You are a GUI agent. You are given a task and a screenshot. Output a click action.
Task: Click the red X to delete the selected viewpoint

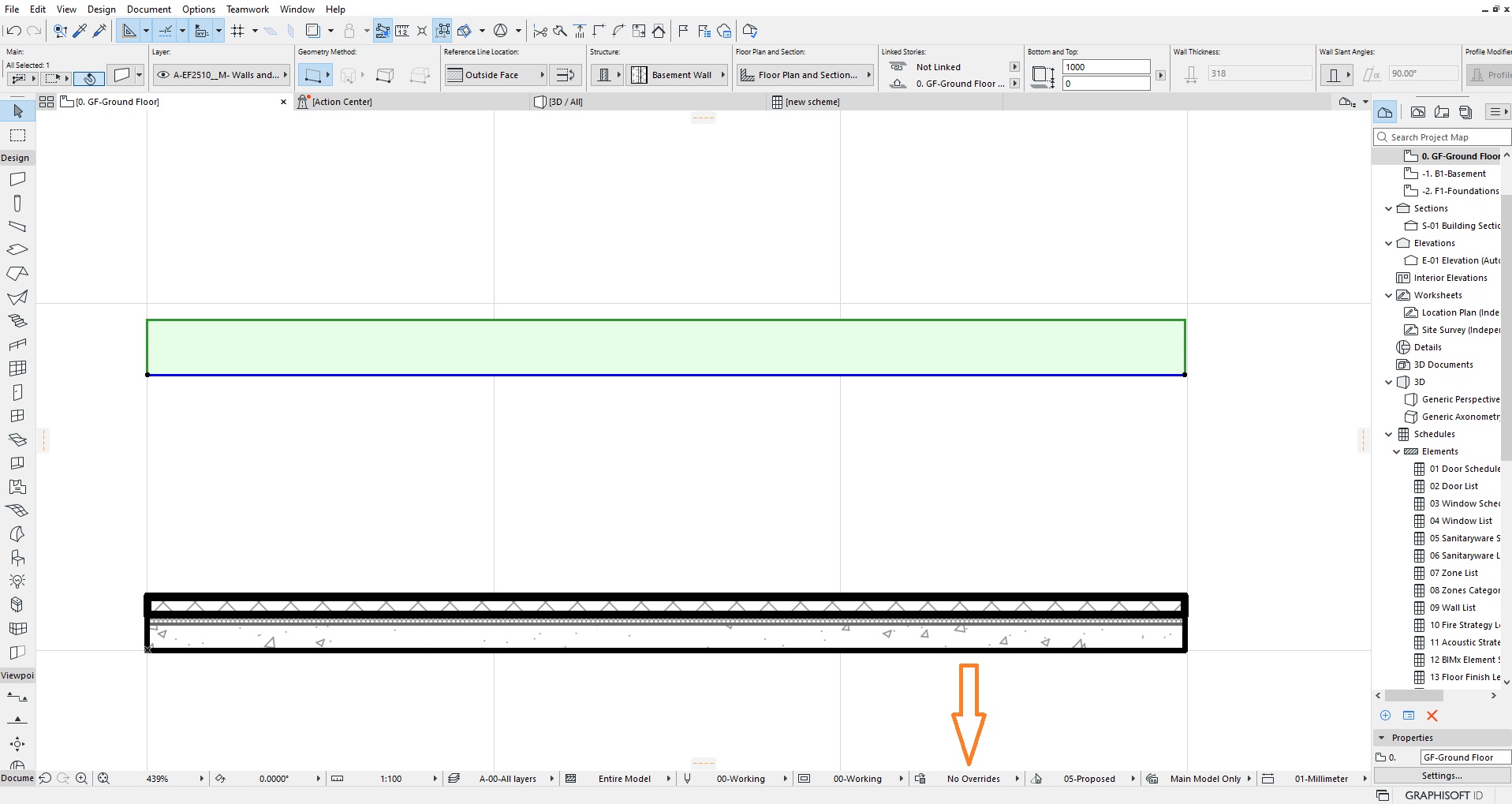click(x=1432, y=716)
